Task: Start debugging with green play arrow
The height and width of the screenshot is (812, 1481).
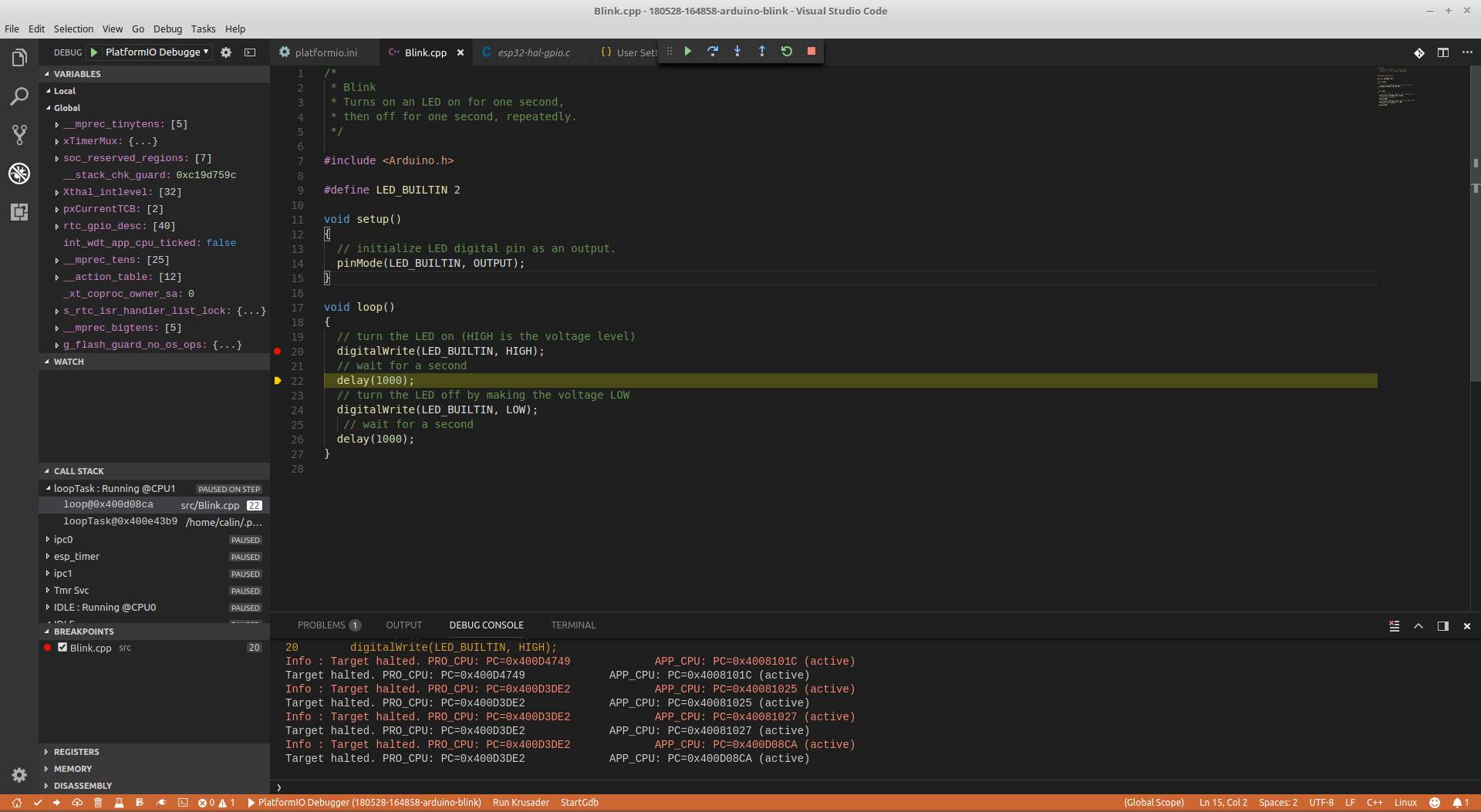Action: 94,52
